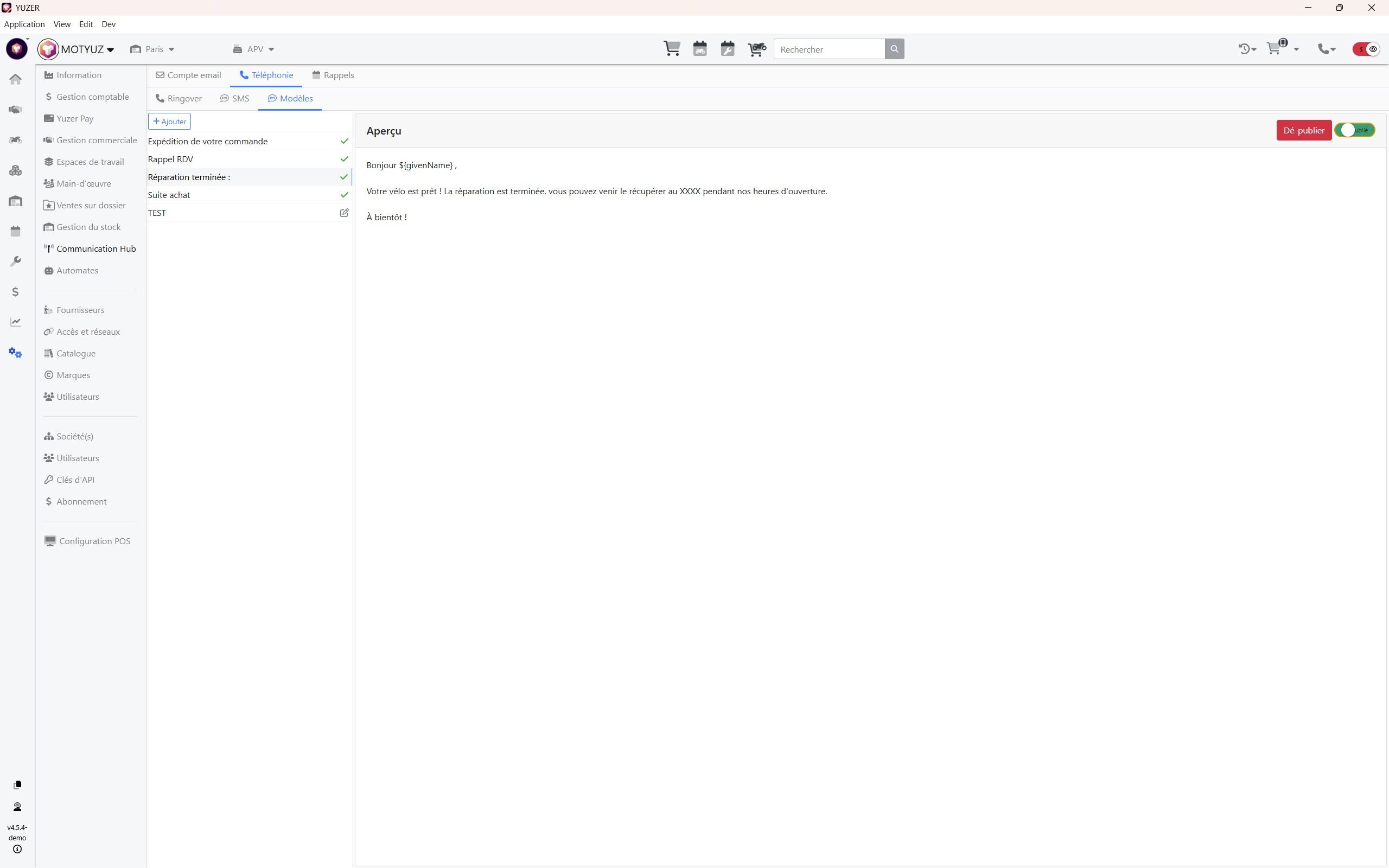Click the shopping cart icon in toolbar
The image size is (1389, 868).
(x=672, y=49)
